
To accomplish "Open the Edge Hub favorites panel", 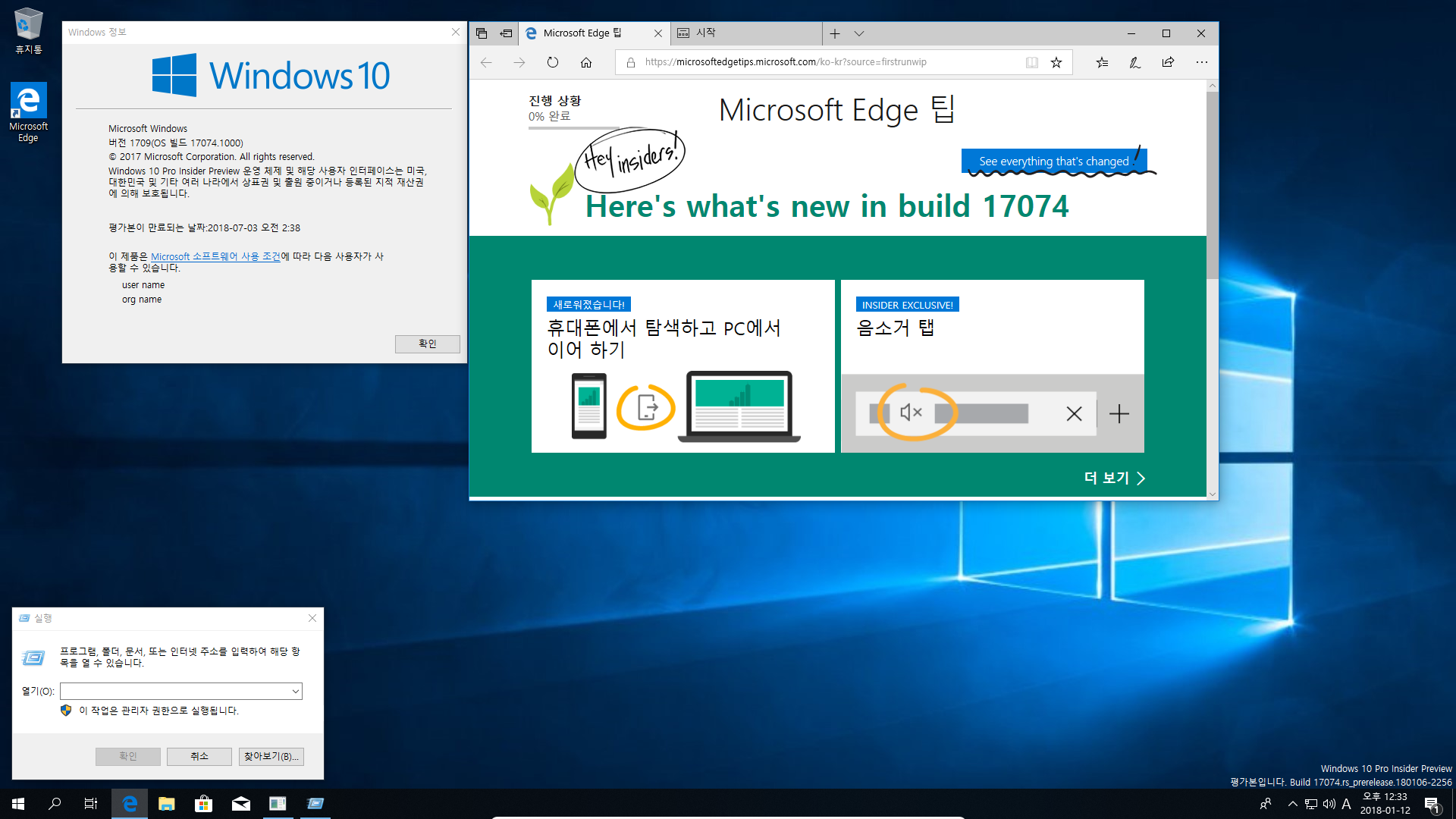I will pyautogui.click(x=1102, y=62).
